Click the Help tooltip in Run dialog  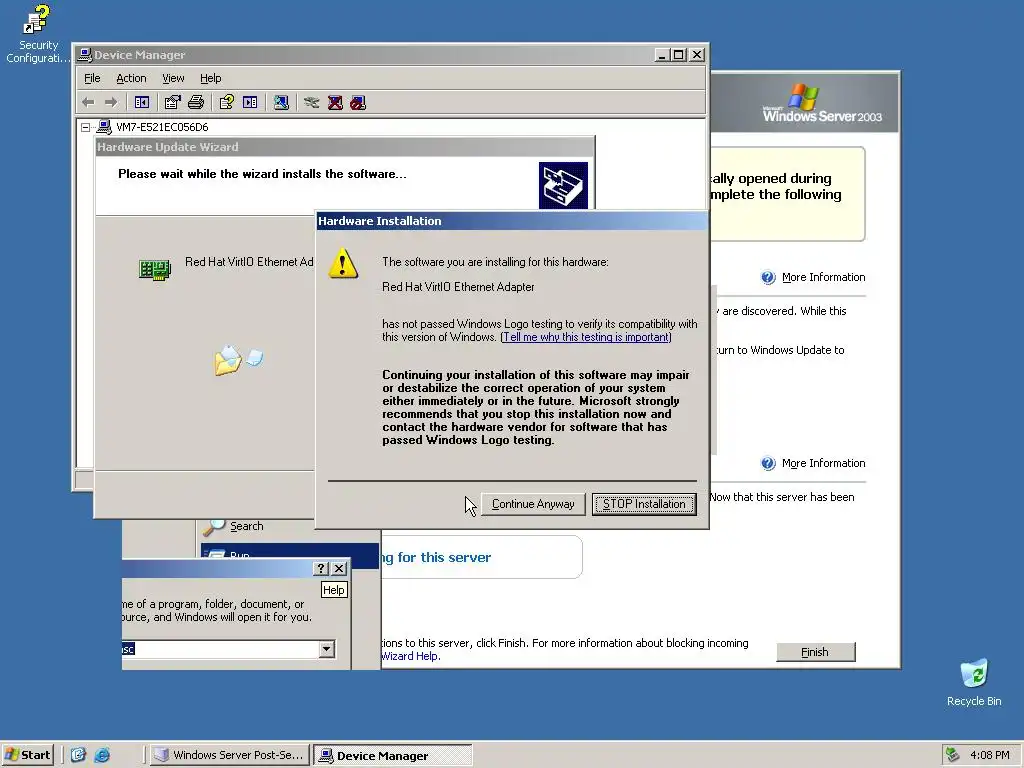pos(333,590)
